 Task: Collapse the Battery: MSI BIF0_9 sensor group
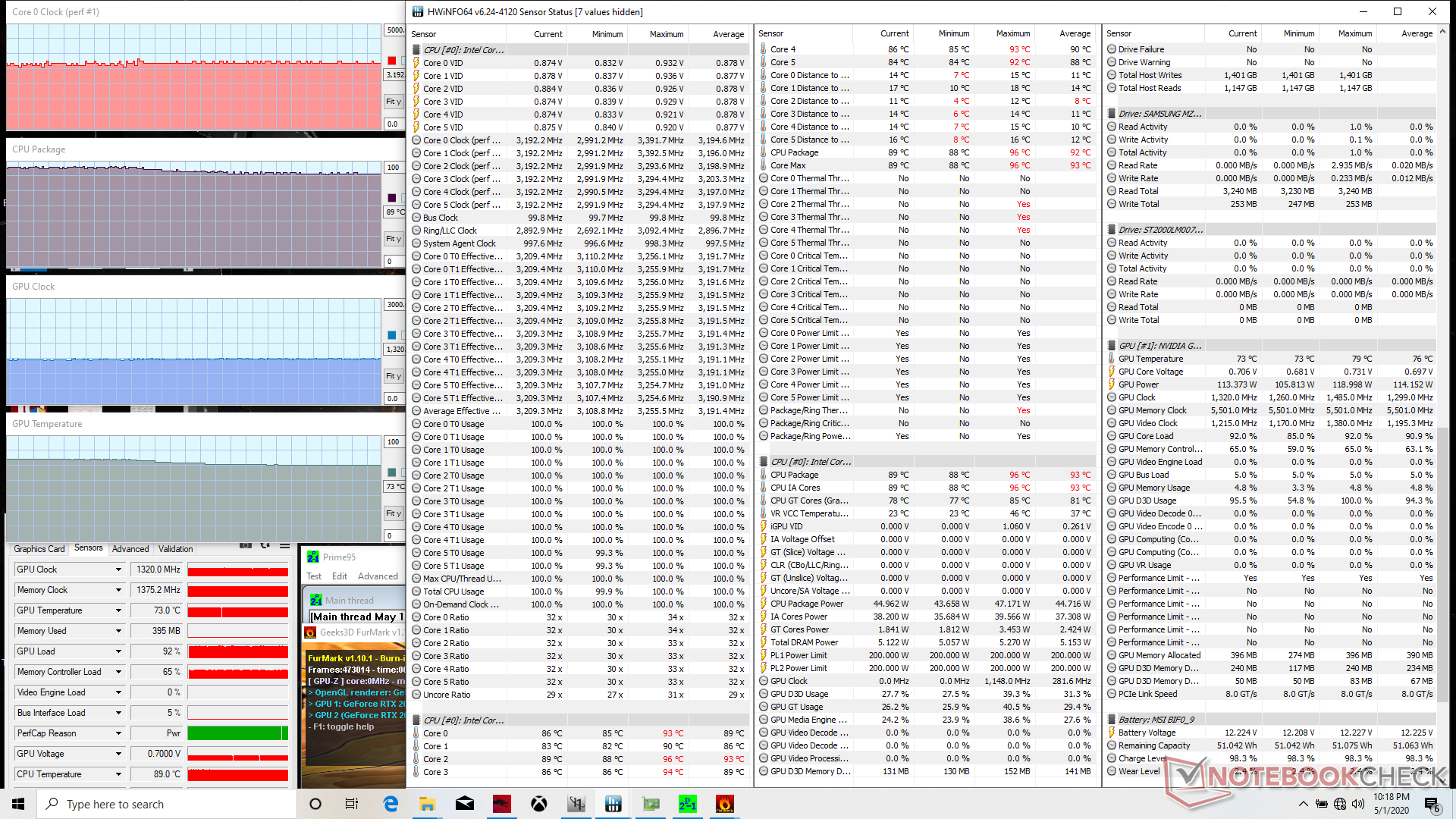point(1156,720)
